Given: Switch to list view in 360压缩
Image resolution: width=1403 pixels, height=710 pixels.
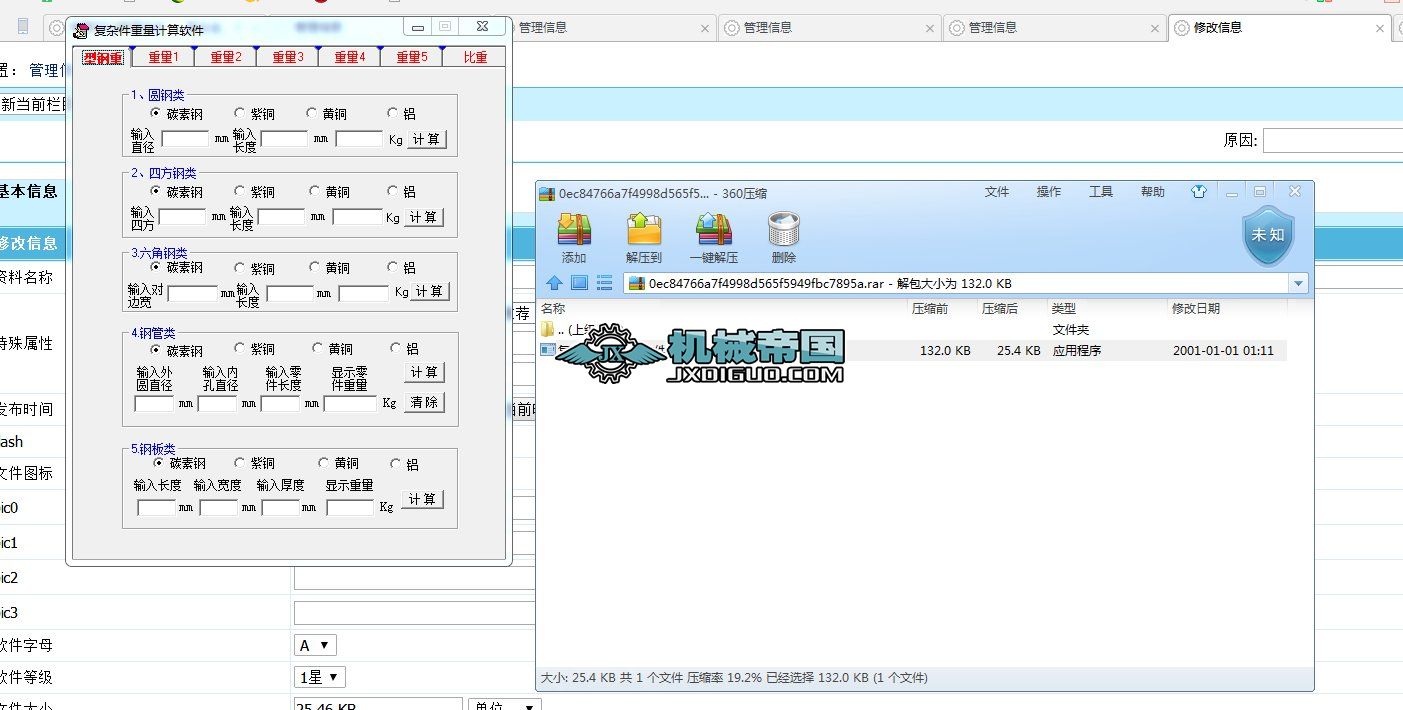Looking at the screenshot, I should pyautogui.click(x=604, y=283).
